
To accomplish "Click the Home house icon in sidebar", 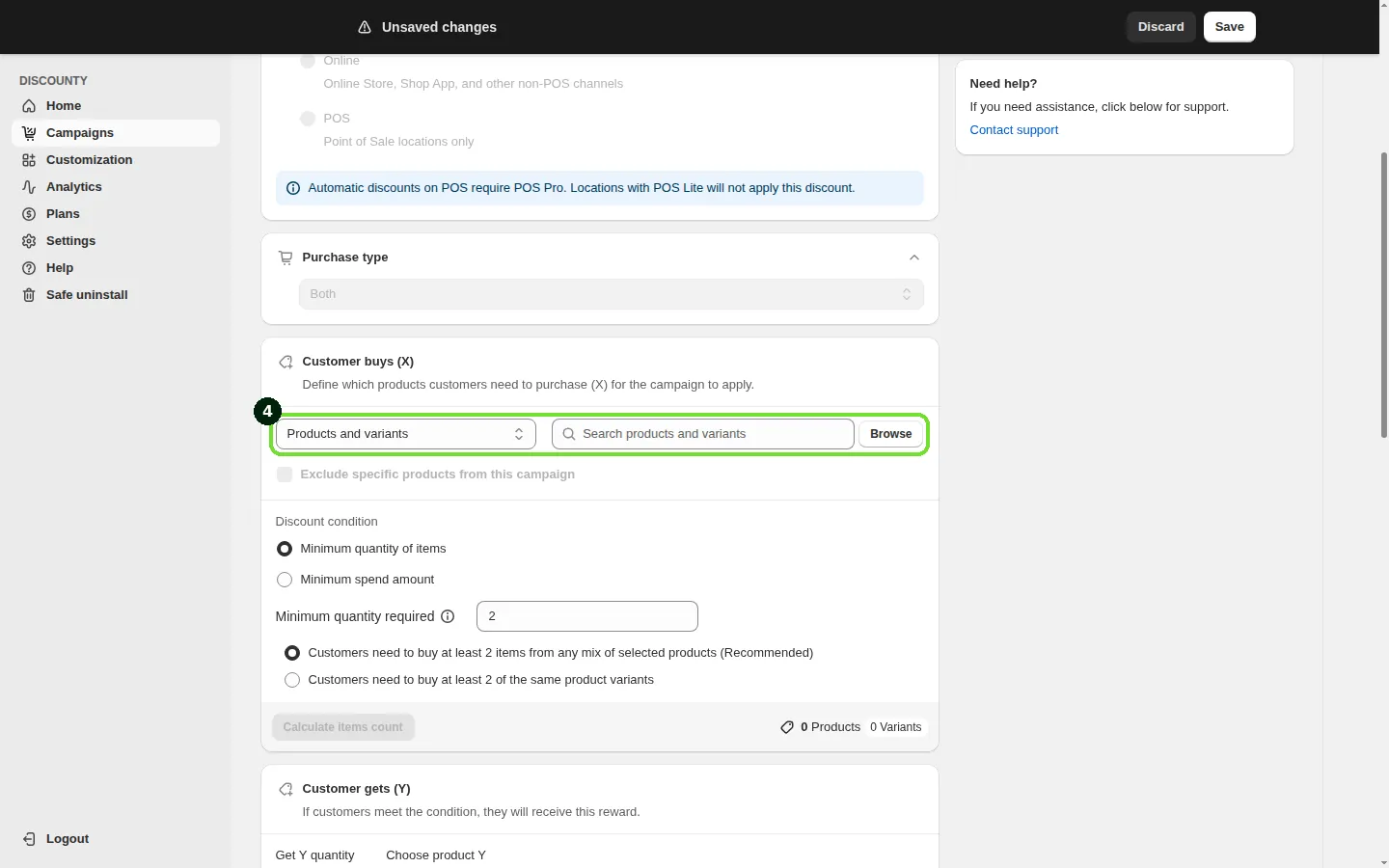I will click(x=29, y=106).
